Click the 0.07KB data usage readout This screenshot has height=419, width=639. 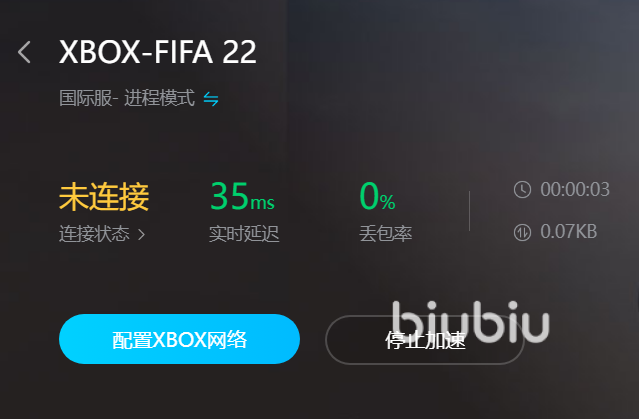569,232
